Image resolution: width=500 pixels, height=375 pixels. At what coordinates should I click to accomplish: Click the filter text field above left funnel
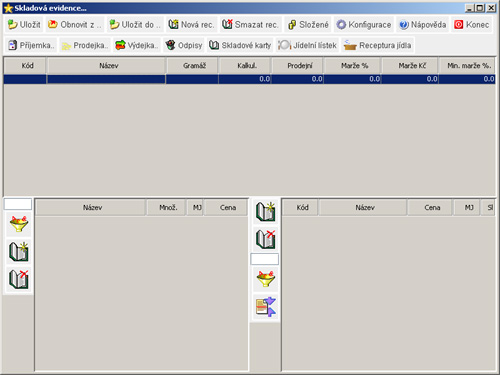click(x=18, y=204)
